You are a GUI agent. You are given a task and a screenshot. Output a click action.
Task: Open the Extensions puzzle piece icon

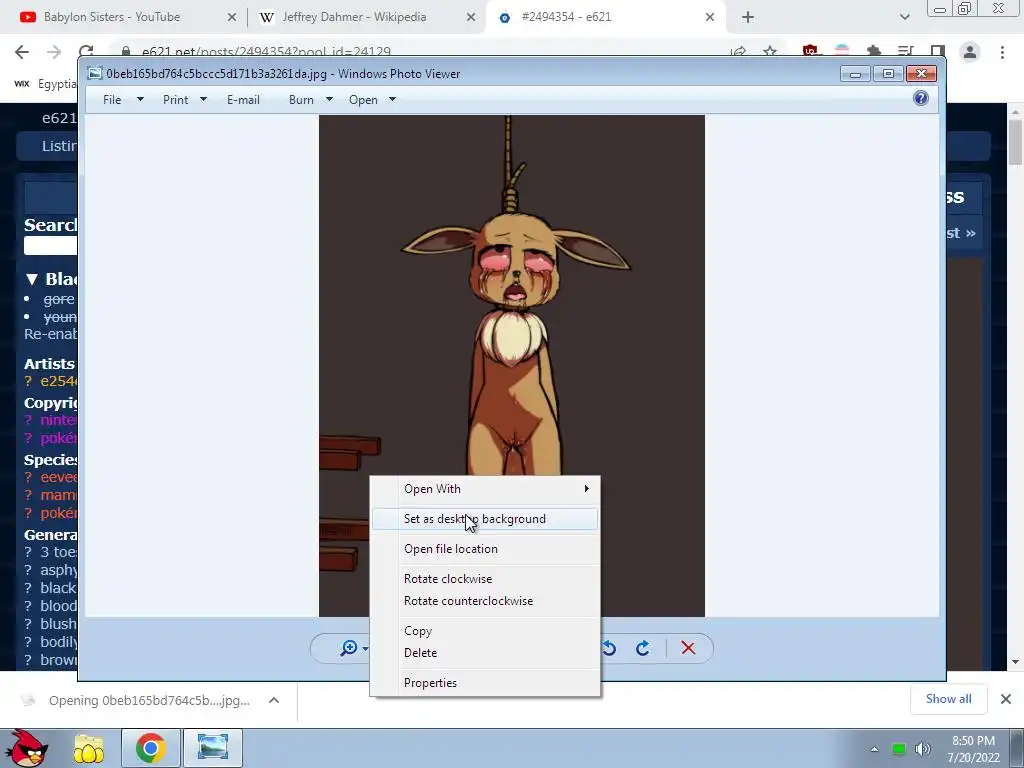pyautogui.click(x=874, y=51)
